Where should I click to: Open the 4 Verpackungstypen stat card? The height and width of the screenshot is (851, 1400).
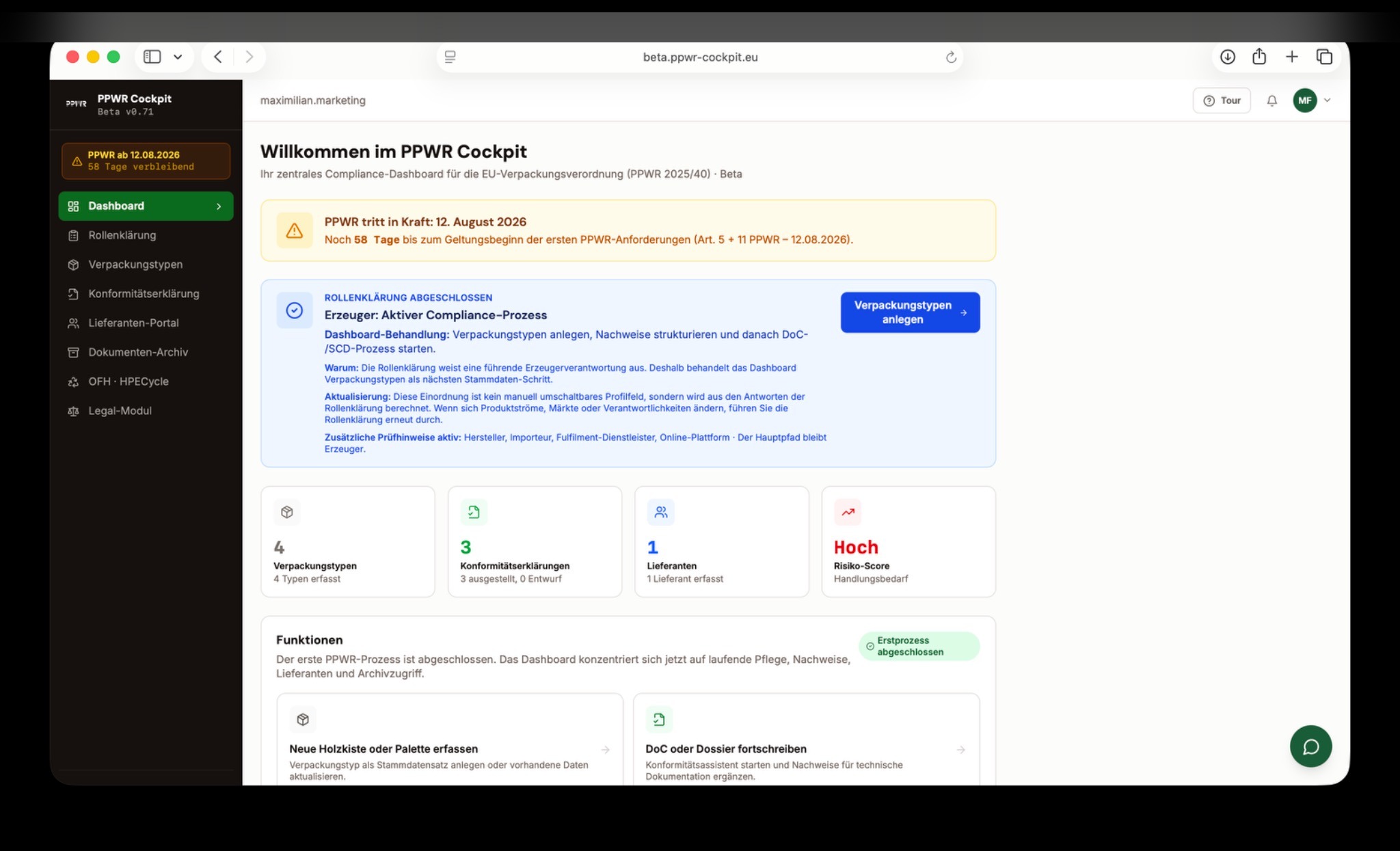tap(348, 541)
